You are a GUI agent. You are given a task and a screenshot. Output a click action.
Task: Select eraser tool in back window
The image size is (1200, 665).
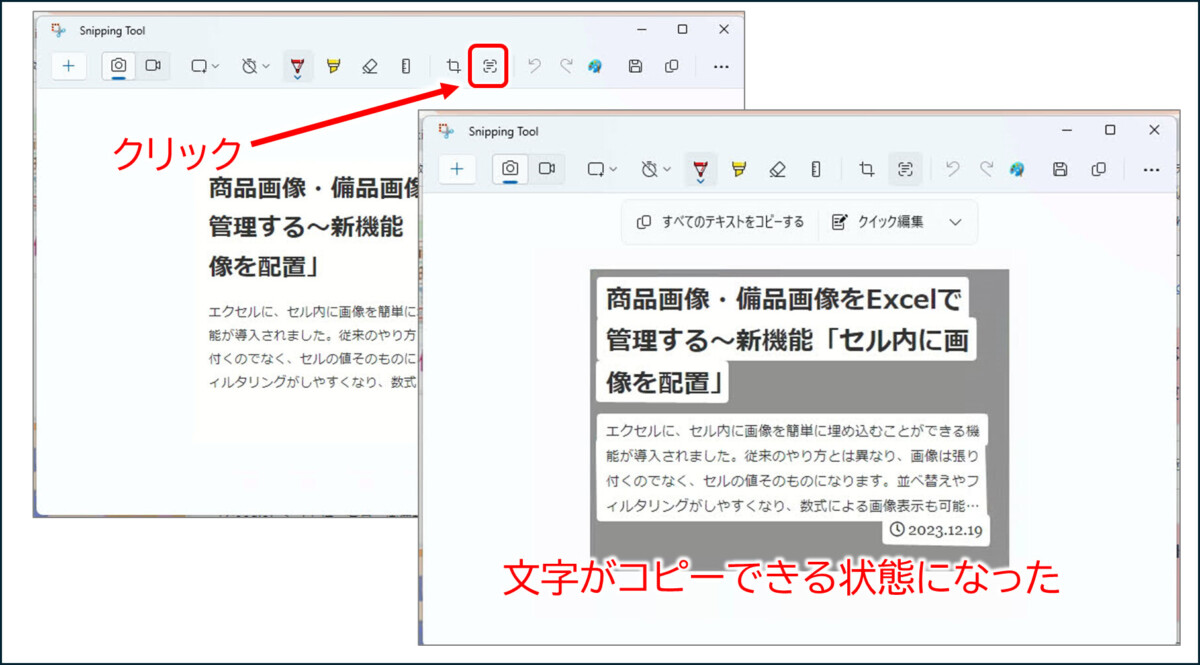coord(370,66)
